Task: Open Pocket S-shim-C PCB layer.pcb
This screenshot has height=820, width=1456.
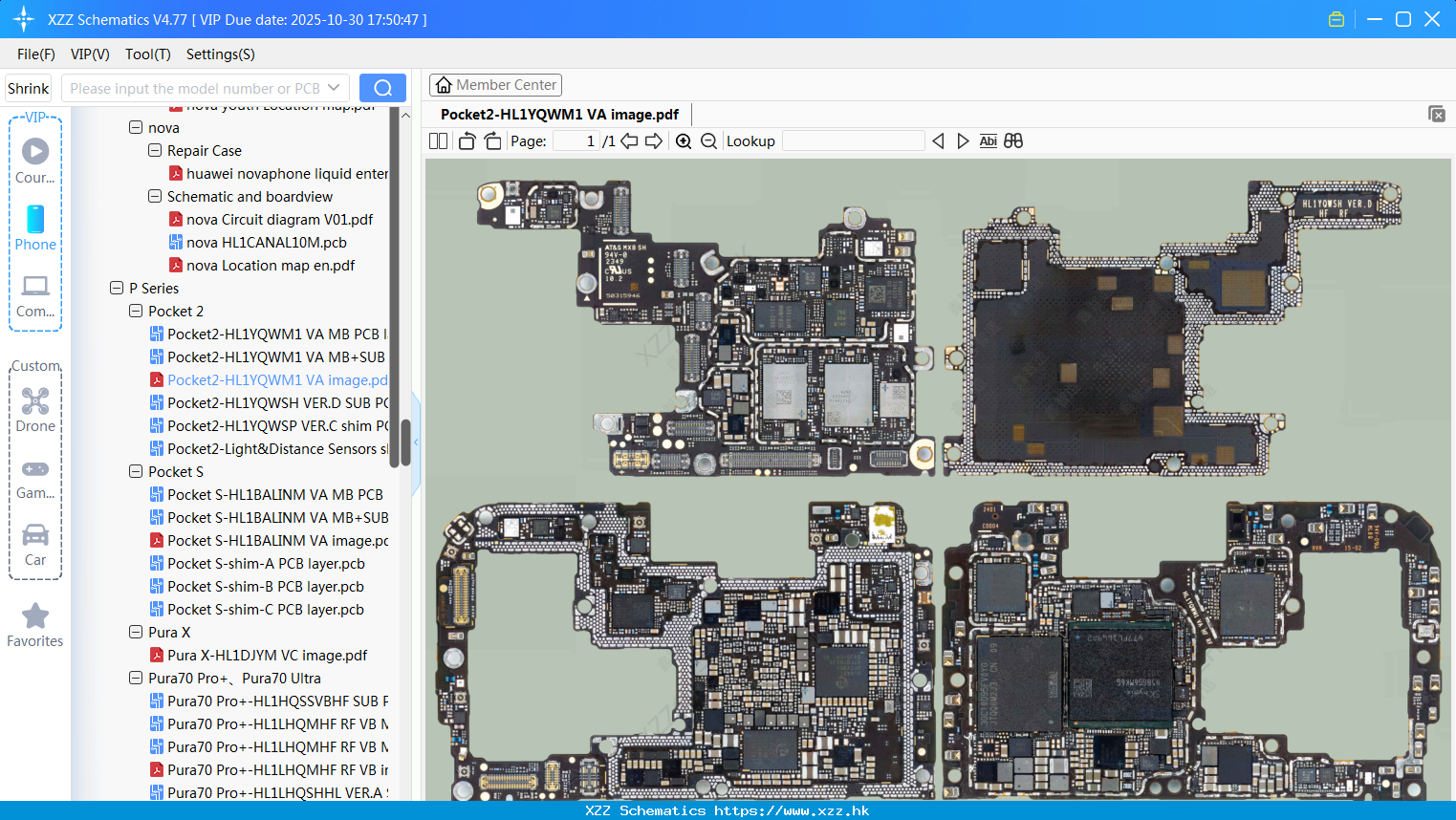Action: [256, 609]
